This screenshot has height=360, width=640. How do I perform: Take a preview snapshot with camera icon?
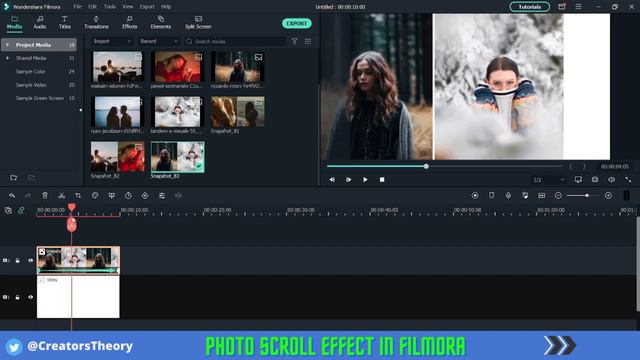click(x=595, y=180)
